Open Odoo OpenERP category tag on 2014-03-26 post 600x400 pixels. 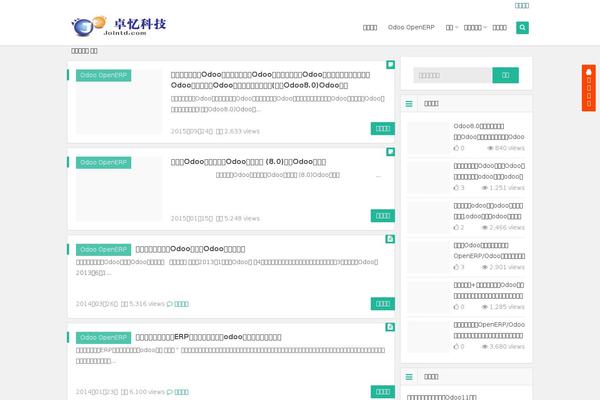click(103, 250)
